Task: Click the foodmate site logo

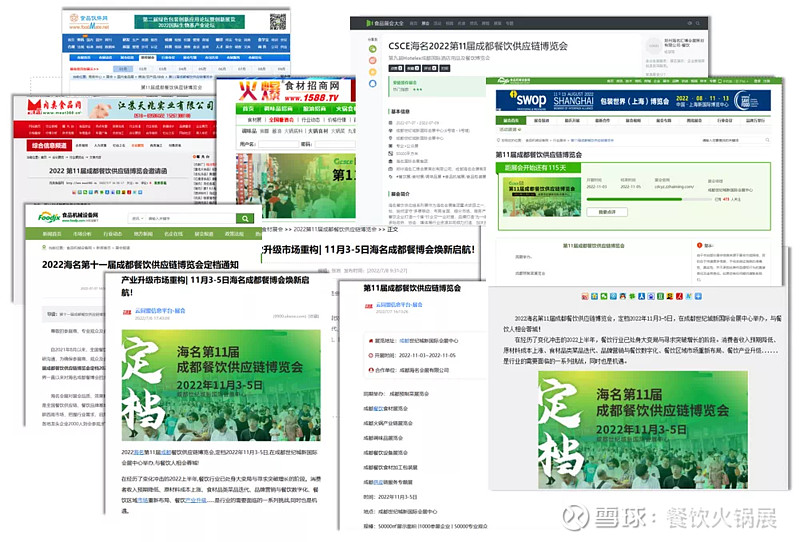Action: pos(89,21)
